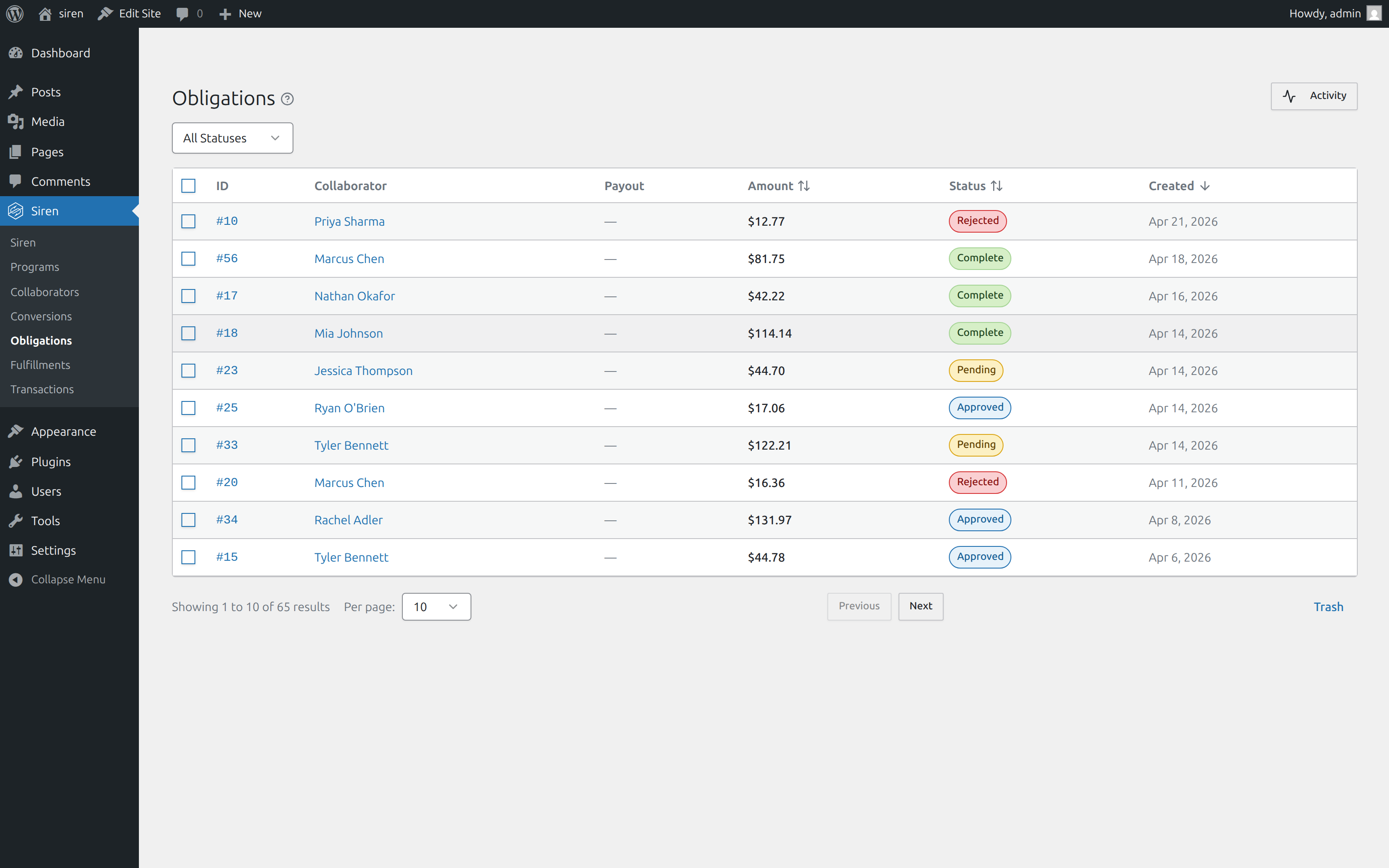
Task: Toggle the select-all checkbox in the table header
Action: point(188,185)
